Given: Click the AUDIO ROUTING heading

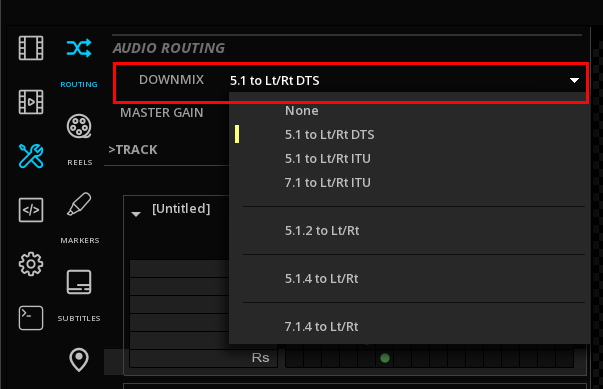Looking at the screenshot, I should click(x=169, y=48).
